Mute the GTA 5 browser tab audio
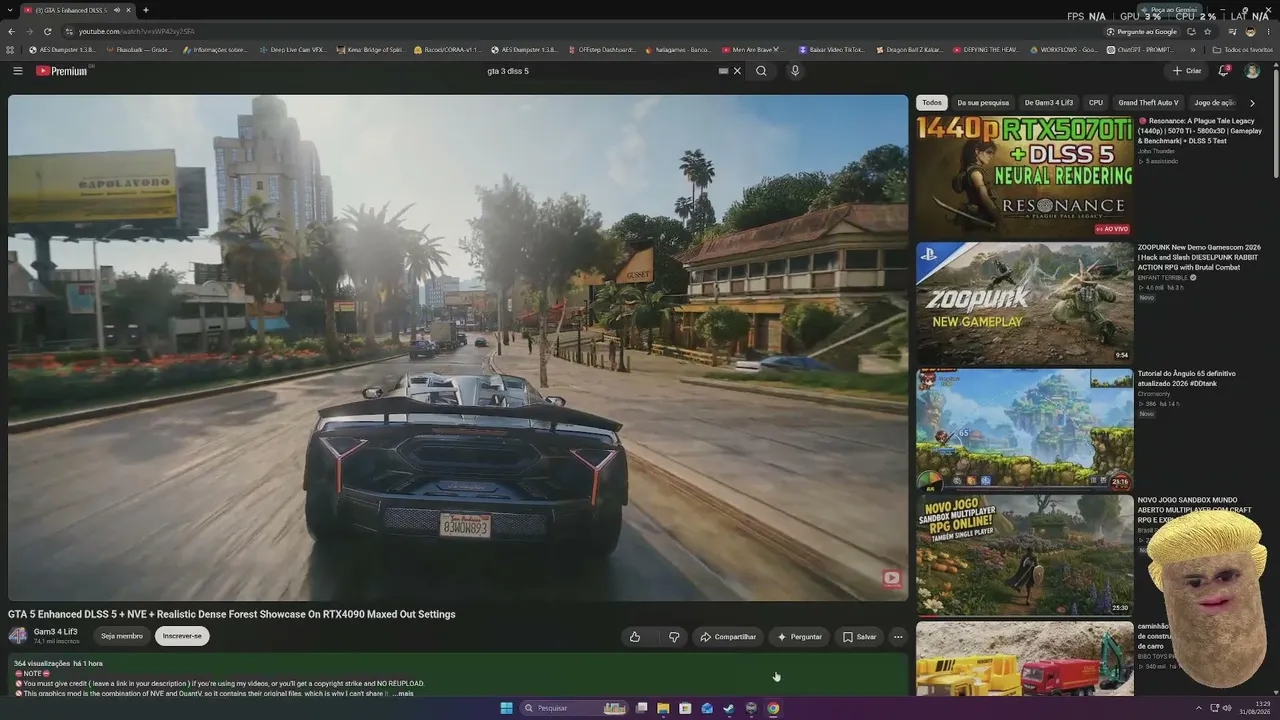The height and width of the screenshot is (720, 1280). (x=116, y=10)
